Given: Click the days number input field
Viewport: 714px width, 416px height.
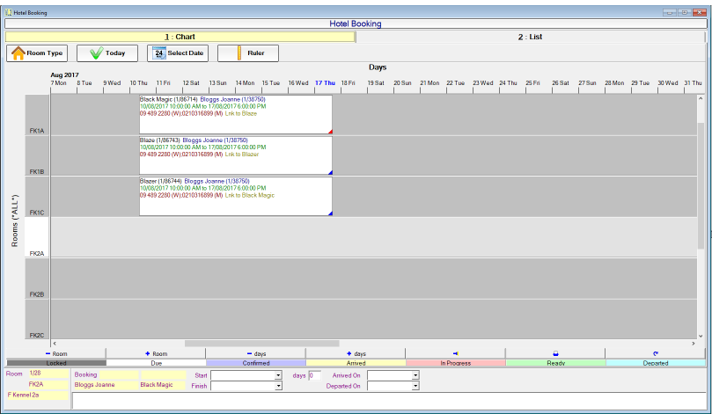Looking at the screenshot, I should (x=315, y=376).
